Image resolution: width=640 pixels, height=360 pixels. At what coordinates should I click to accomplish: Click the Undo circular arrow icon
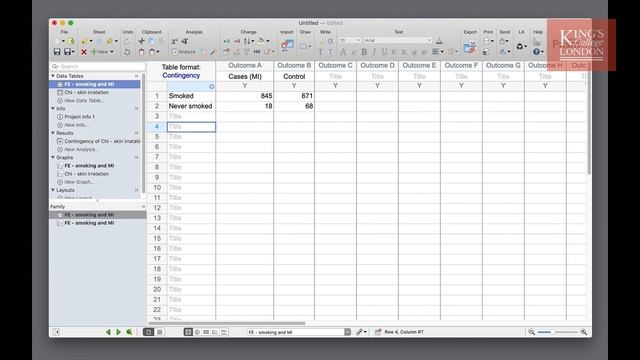[x=127, y=52]
